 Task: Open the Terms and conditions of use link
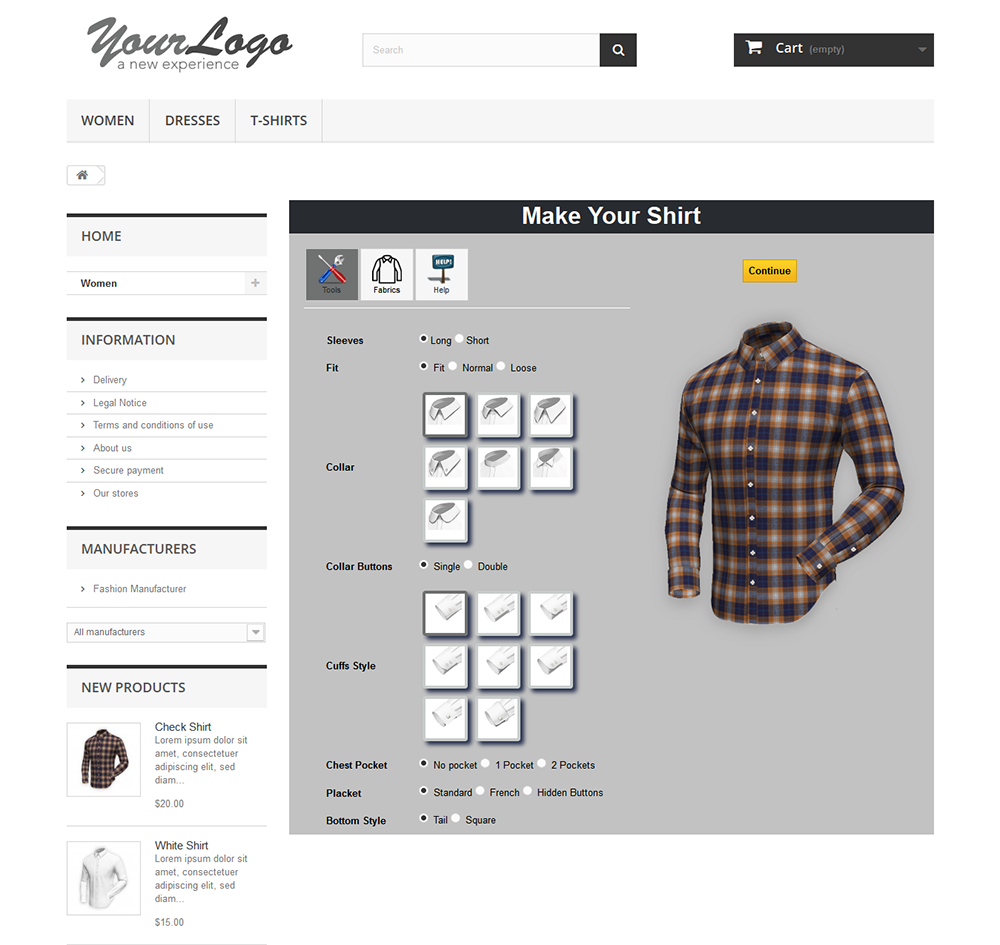[153, 425]
